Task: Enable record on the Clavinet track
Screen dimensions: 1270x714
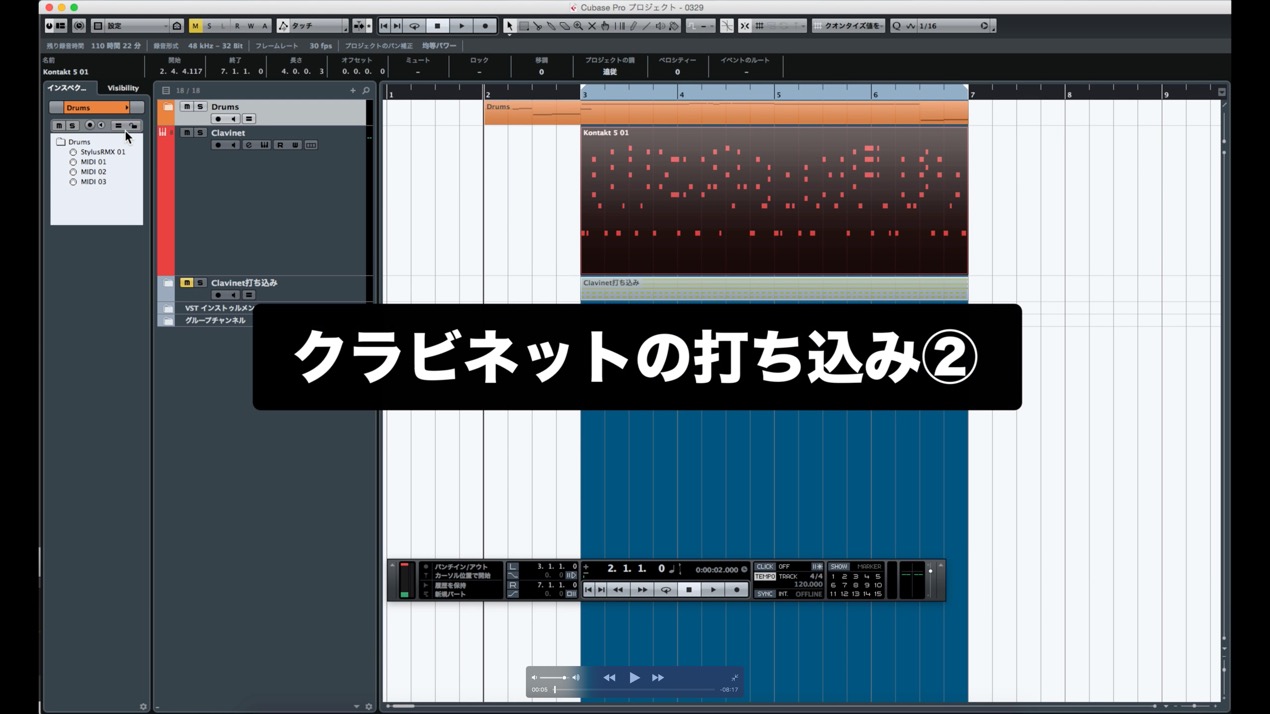Action: point(218,145)
